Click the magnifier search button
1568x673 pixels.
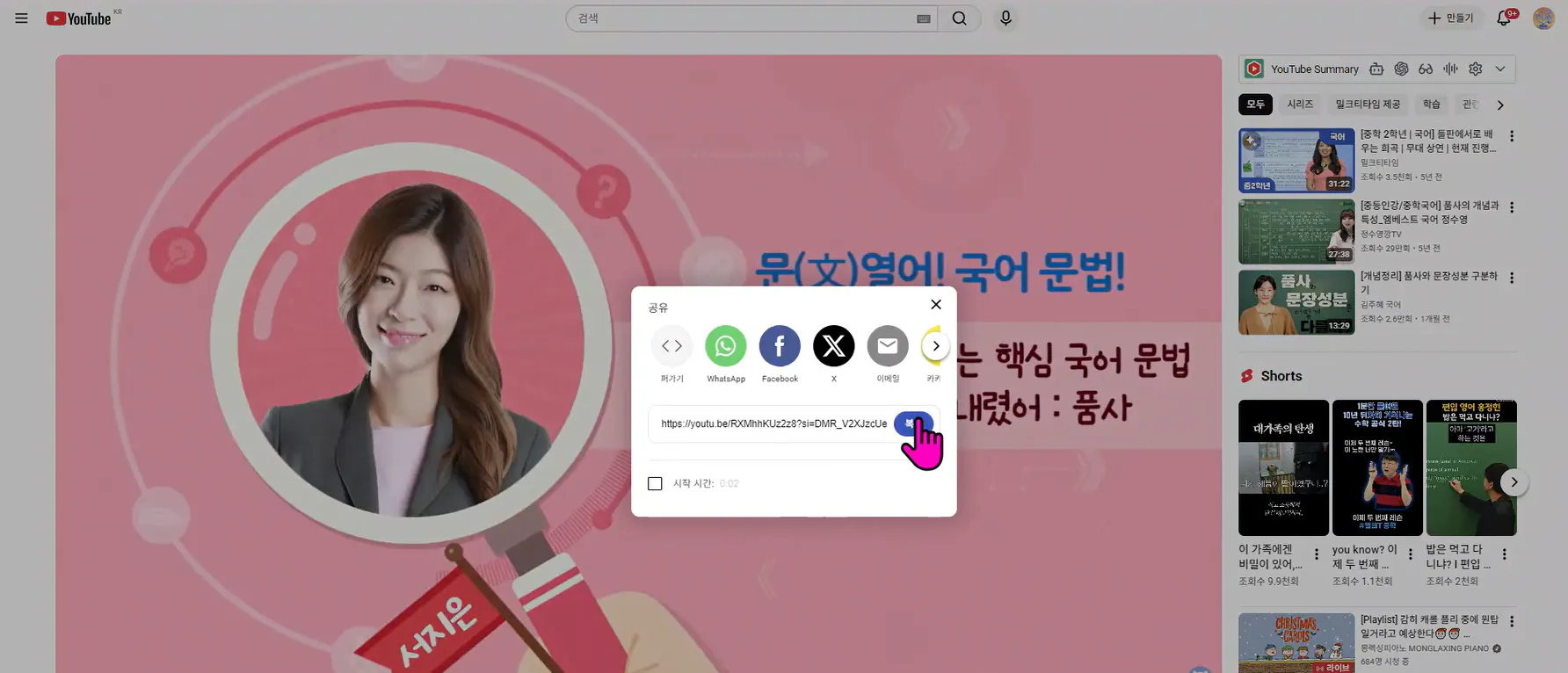[x=959, y=18]
